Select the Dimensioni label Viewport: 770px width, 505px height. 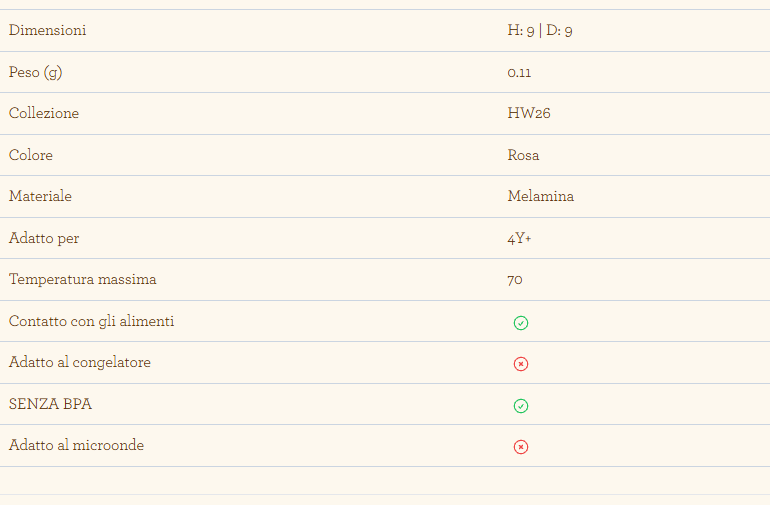(48, 30)
